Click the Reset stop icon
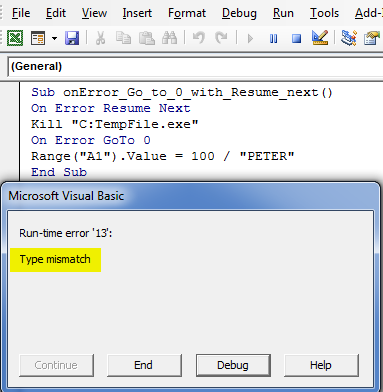383x392 pixels. click(x=296, y=39)
